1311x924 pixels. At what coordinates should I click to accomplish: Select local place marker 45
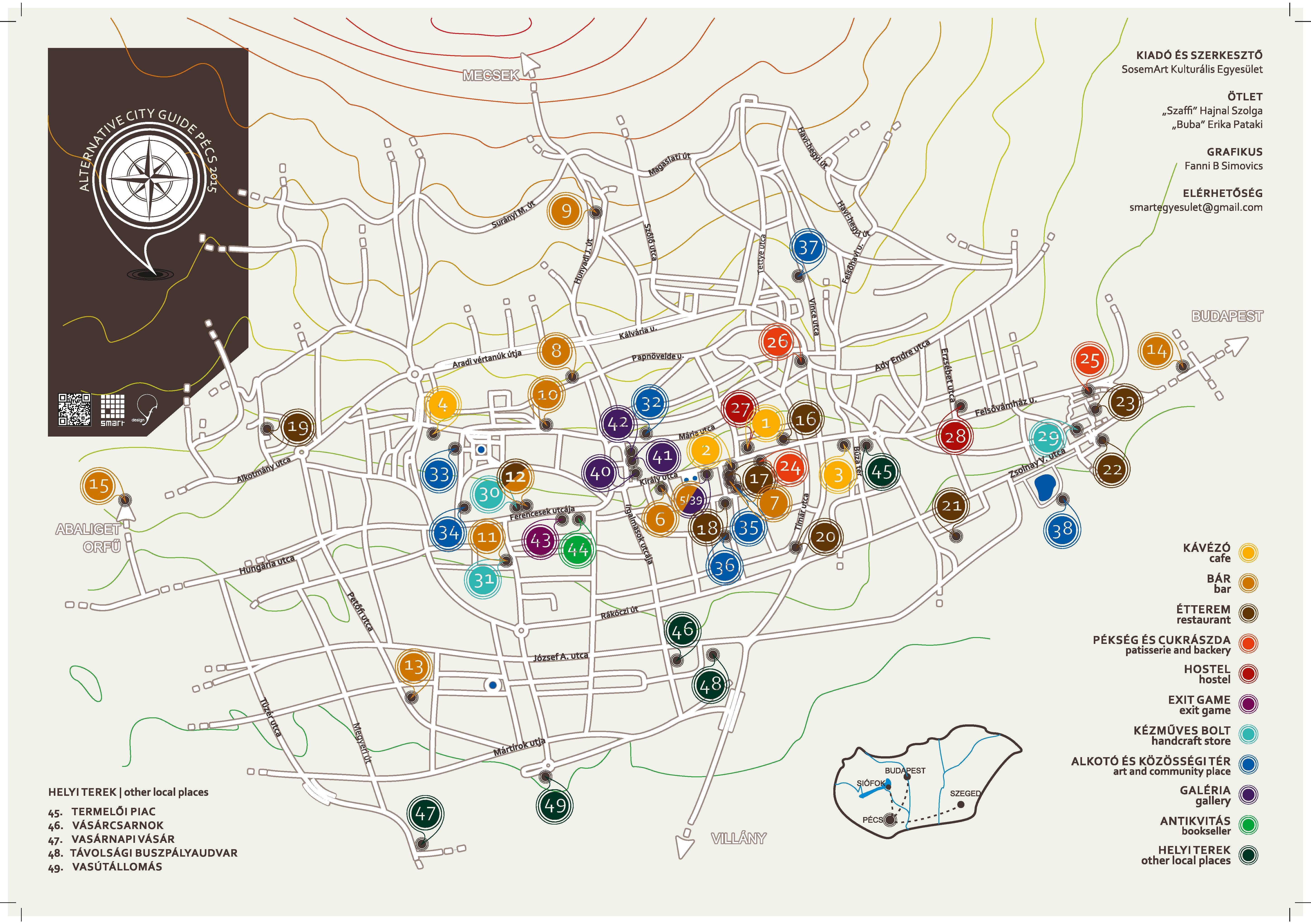(x=882, y=472)
